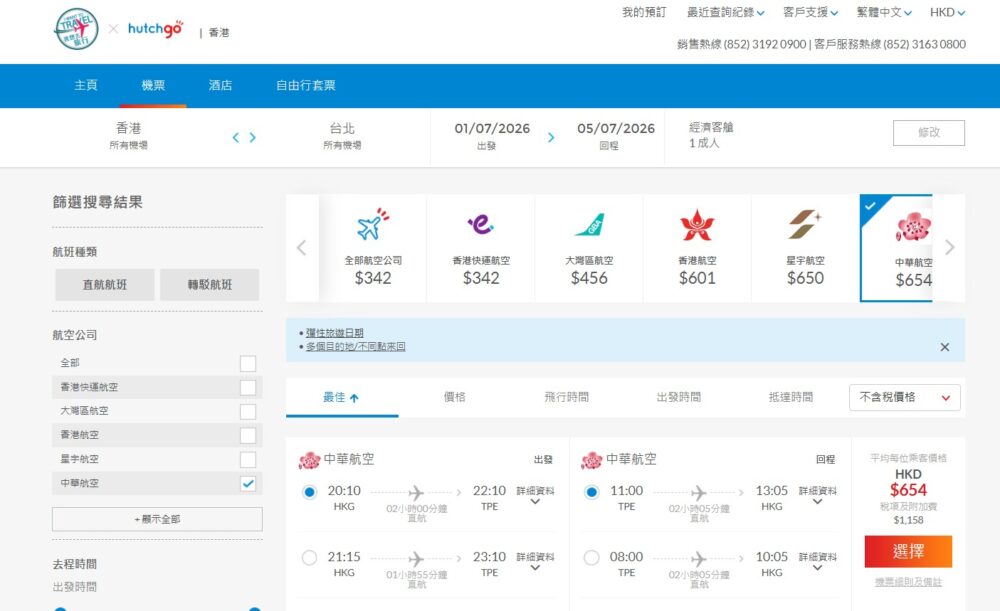This screenshot has width=1000, height=611.
Task: Select the Starlux Airlines logo card
Action: [x=805, y=247]
